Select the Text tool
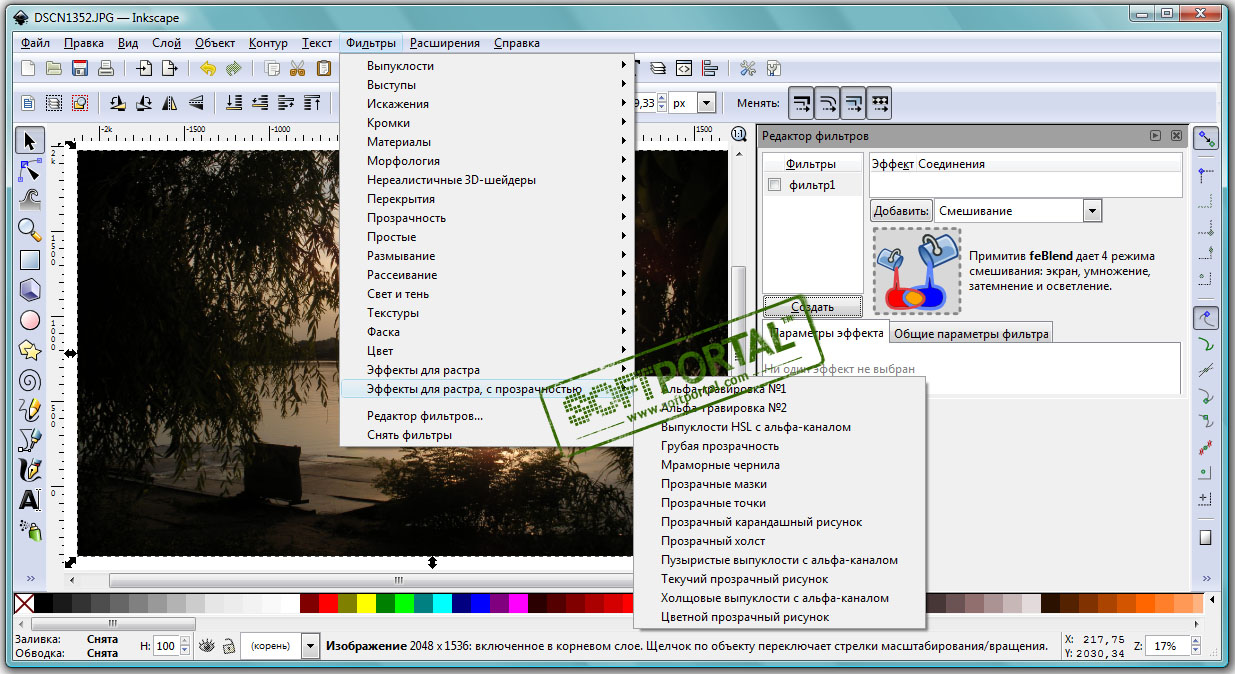 (30, 500)
